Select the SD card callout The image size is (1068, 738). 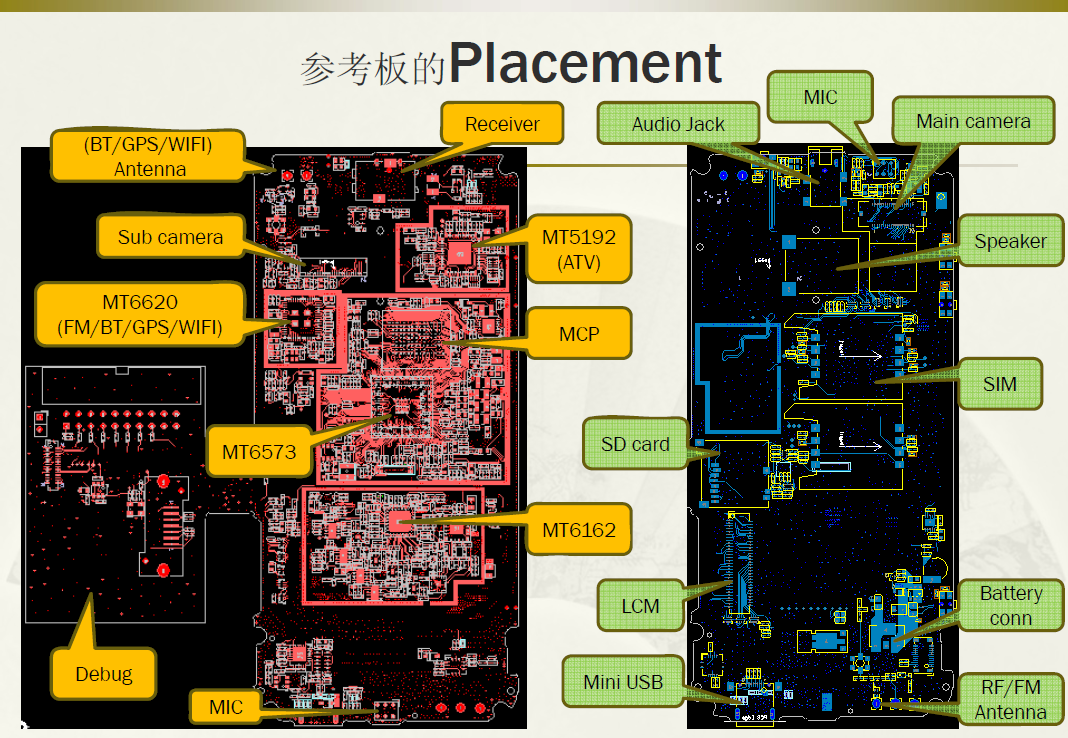click(635, 444)
